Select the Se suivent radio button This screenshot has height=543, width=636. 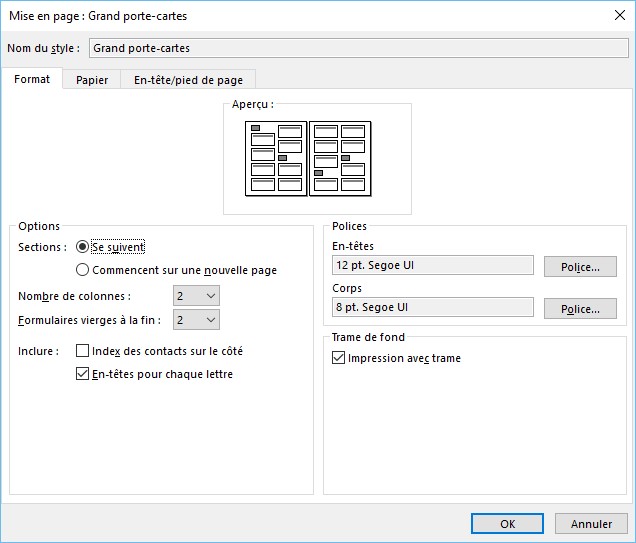(x=83, y=247)
